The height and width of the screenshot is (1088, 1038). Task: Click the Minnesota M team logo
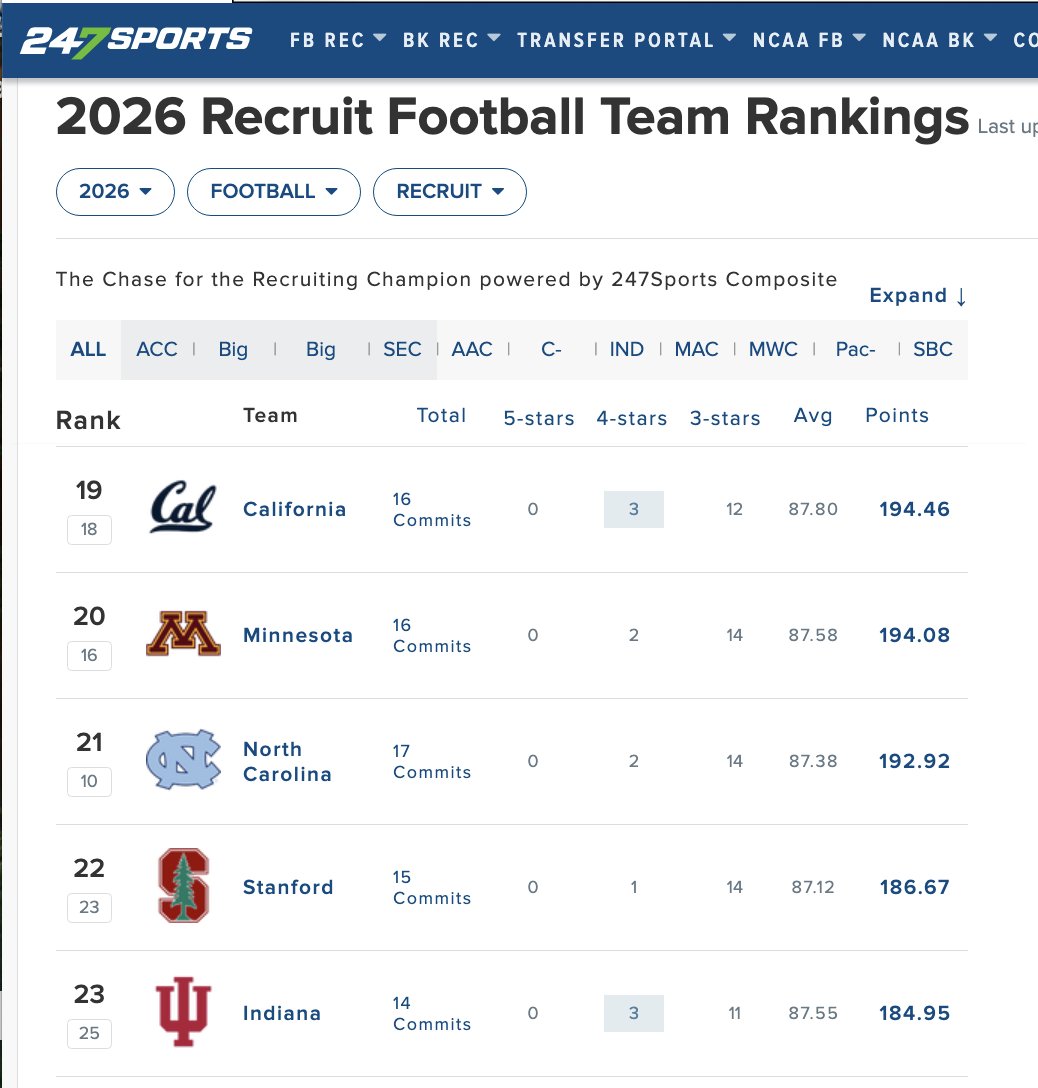183,634
